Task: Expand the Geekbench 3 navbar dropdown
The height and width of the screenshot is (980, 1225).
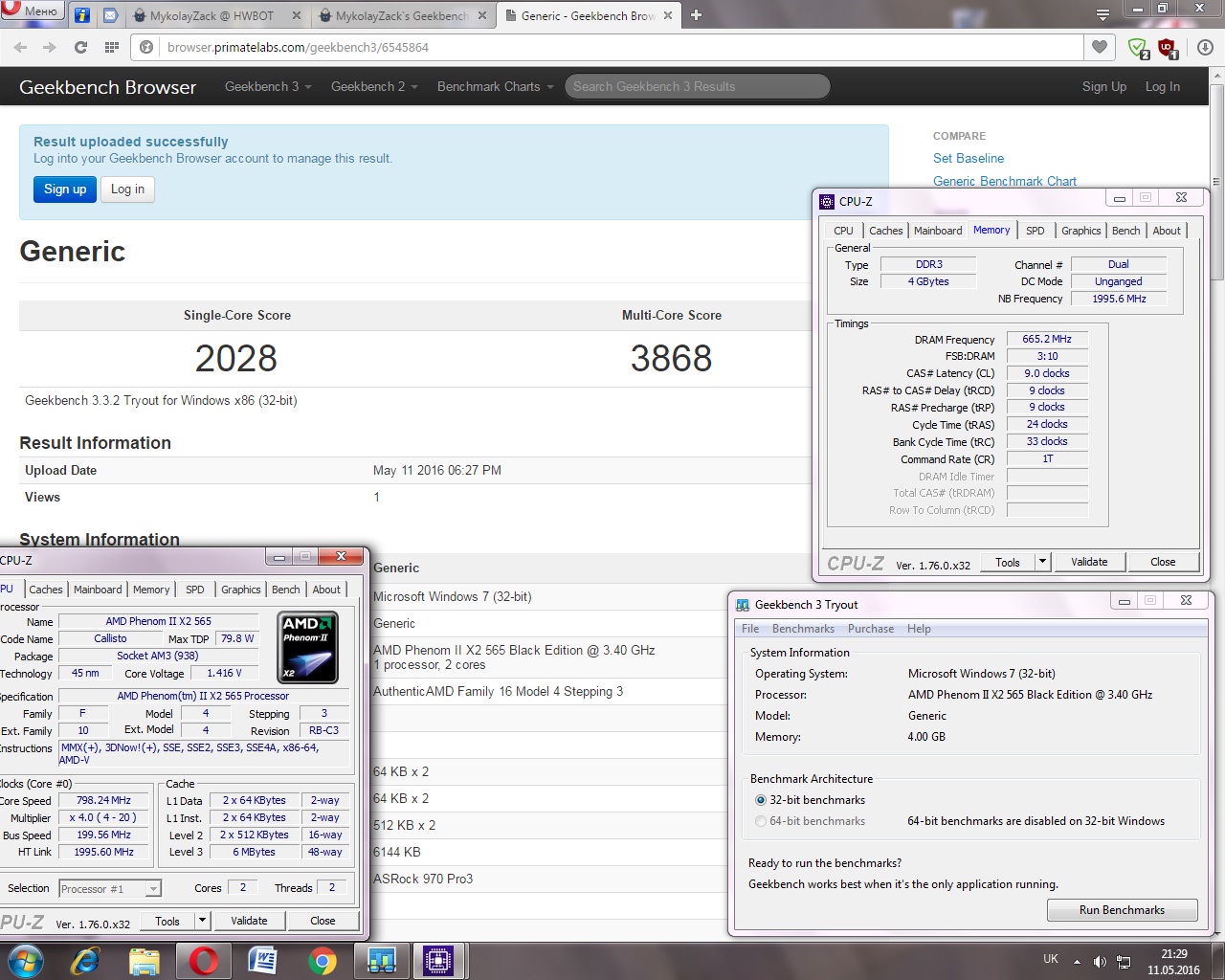Action: (x=268, y=86)
